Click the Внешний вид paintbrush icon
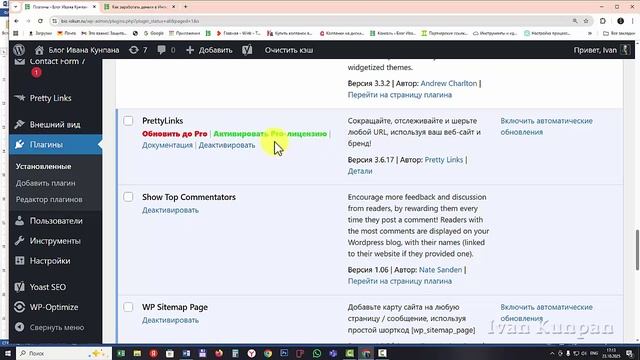Image resolution: width=640 pixels, height=360 pixels. (x=19, y=124)
